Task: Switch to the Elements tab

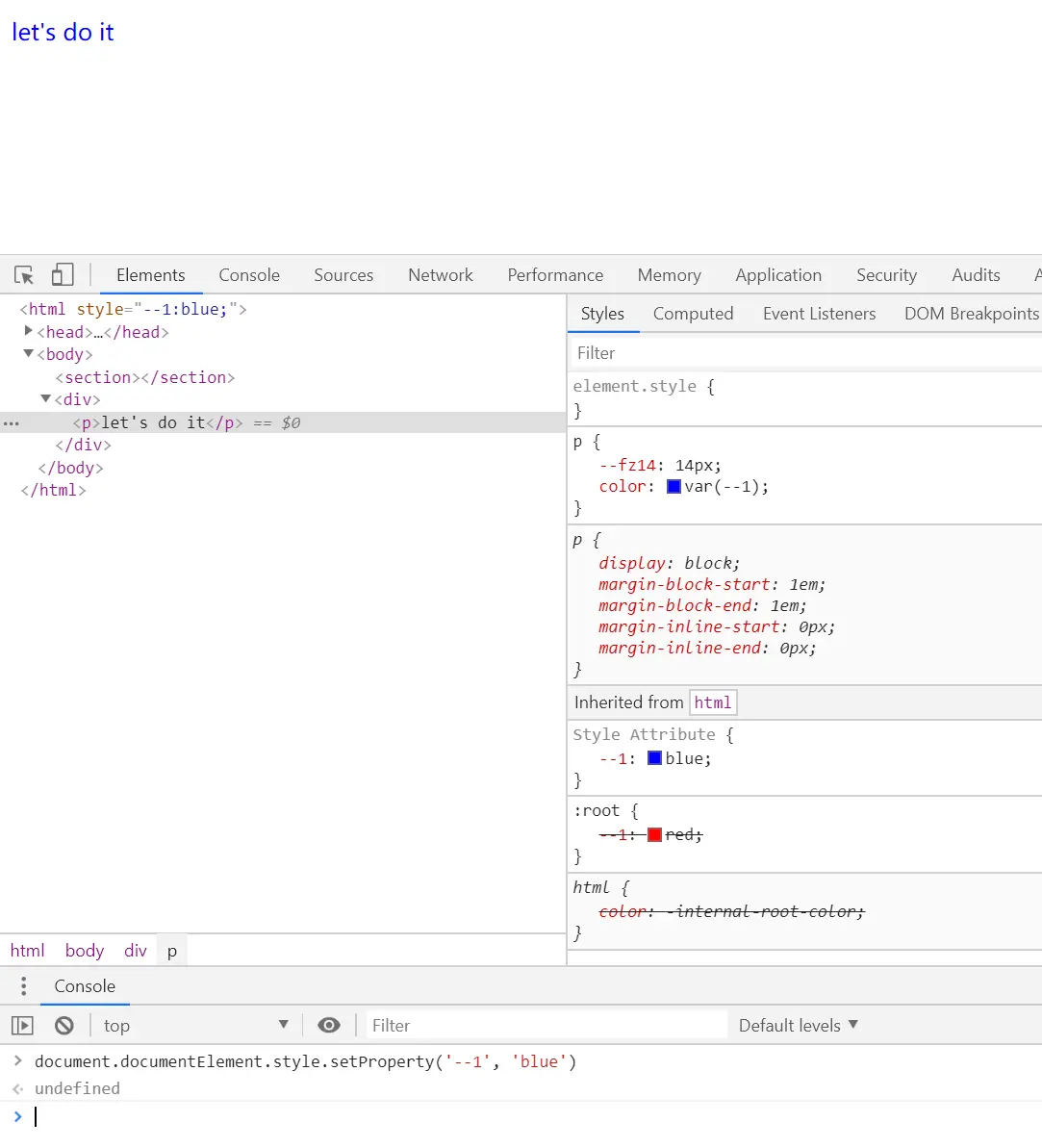Action: click(x=151, y=275)
